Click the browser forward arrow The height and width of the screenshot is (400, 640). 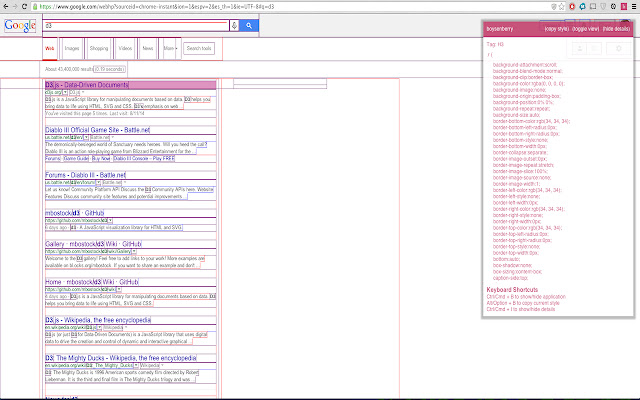click(x=15, y=7)
